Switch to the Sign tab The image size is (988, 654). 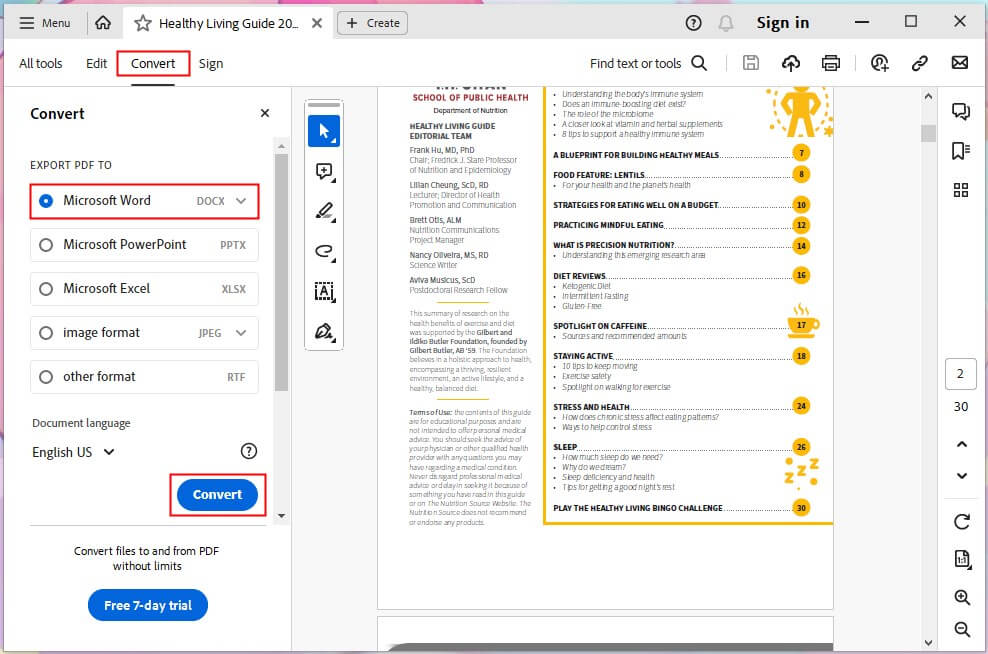click(211, 64)
